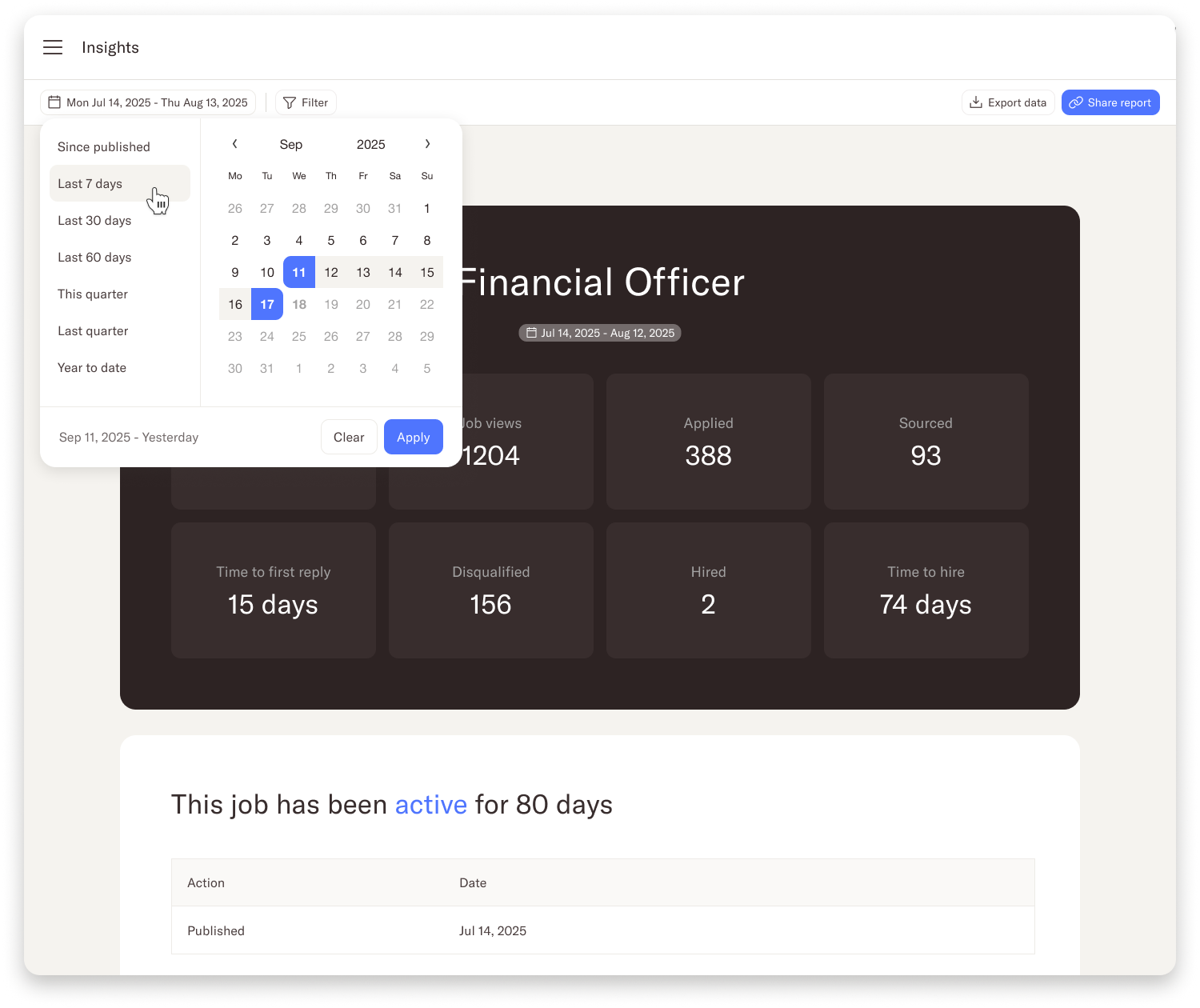1200x1008 pixels.
Task: Open the hamburger navigation menu
Action: 53,47
